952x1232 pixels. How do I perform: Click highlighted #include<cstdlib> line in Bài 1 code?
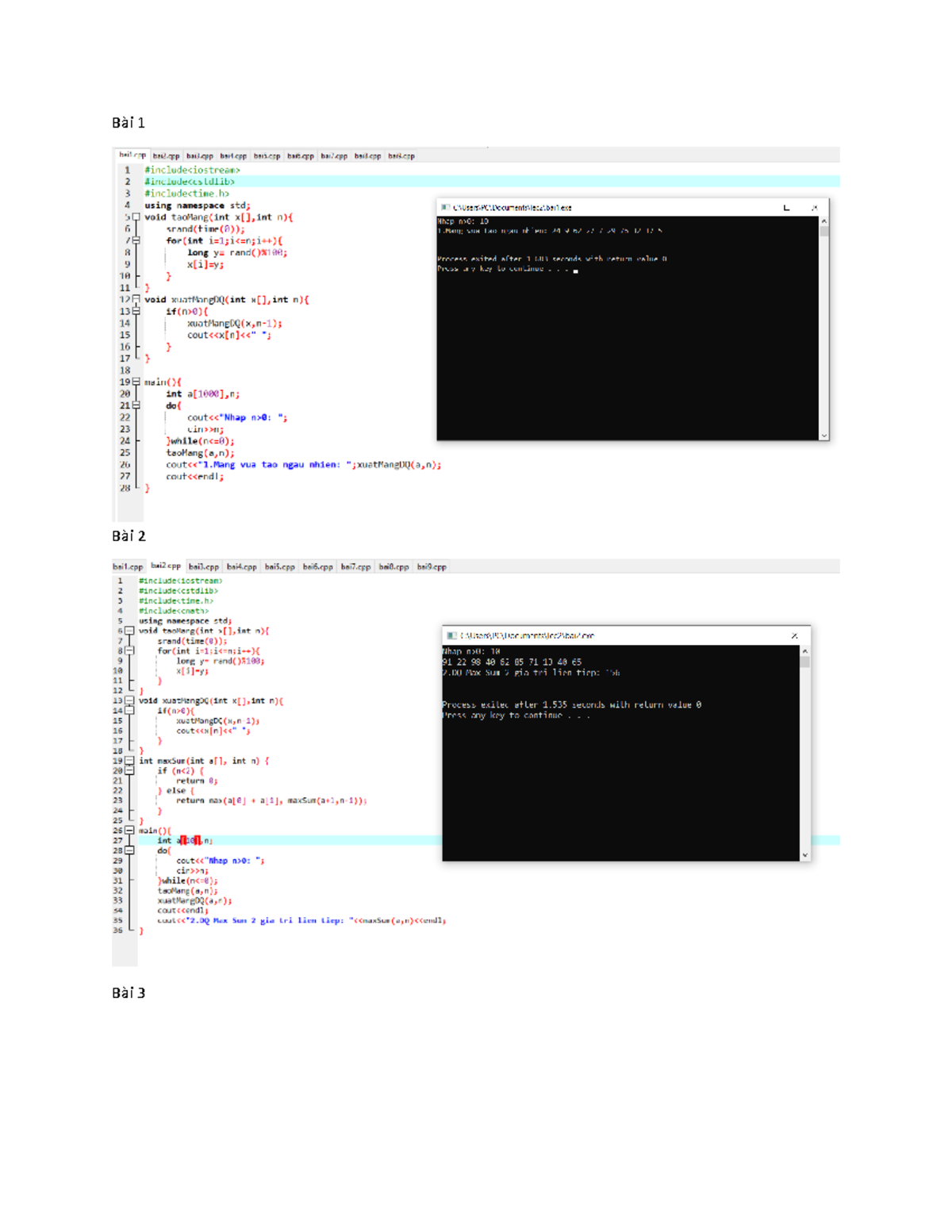[x=189, y=182]
